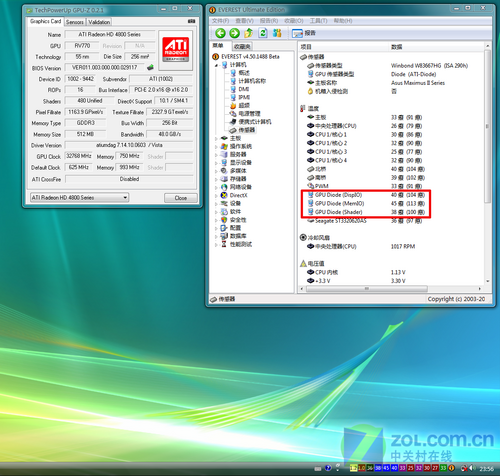
Task: Switch to the Validation tab in GPU-Z
Action: [99, 22]
